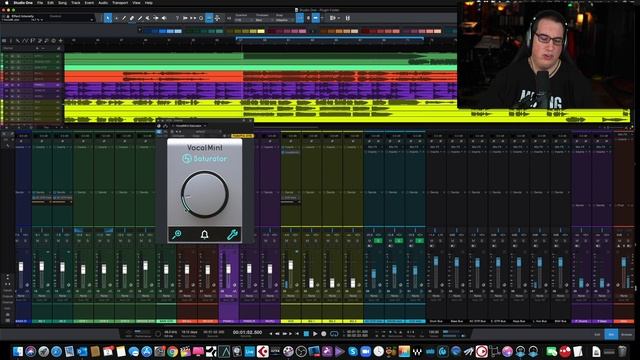The image size is (640, 360).
Task: Select the Eraser tool in toolbar
Action: point(132,18)
